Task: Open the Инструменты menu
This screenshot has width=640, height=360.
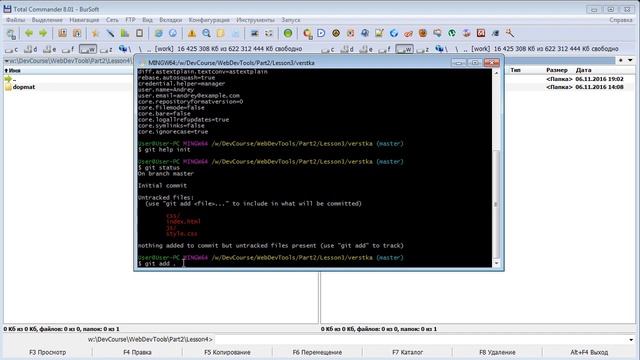Action: tap(256, 20)
